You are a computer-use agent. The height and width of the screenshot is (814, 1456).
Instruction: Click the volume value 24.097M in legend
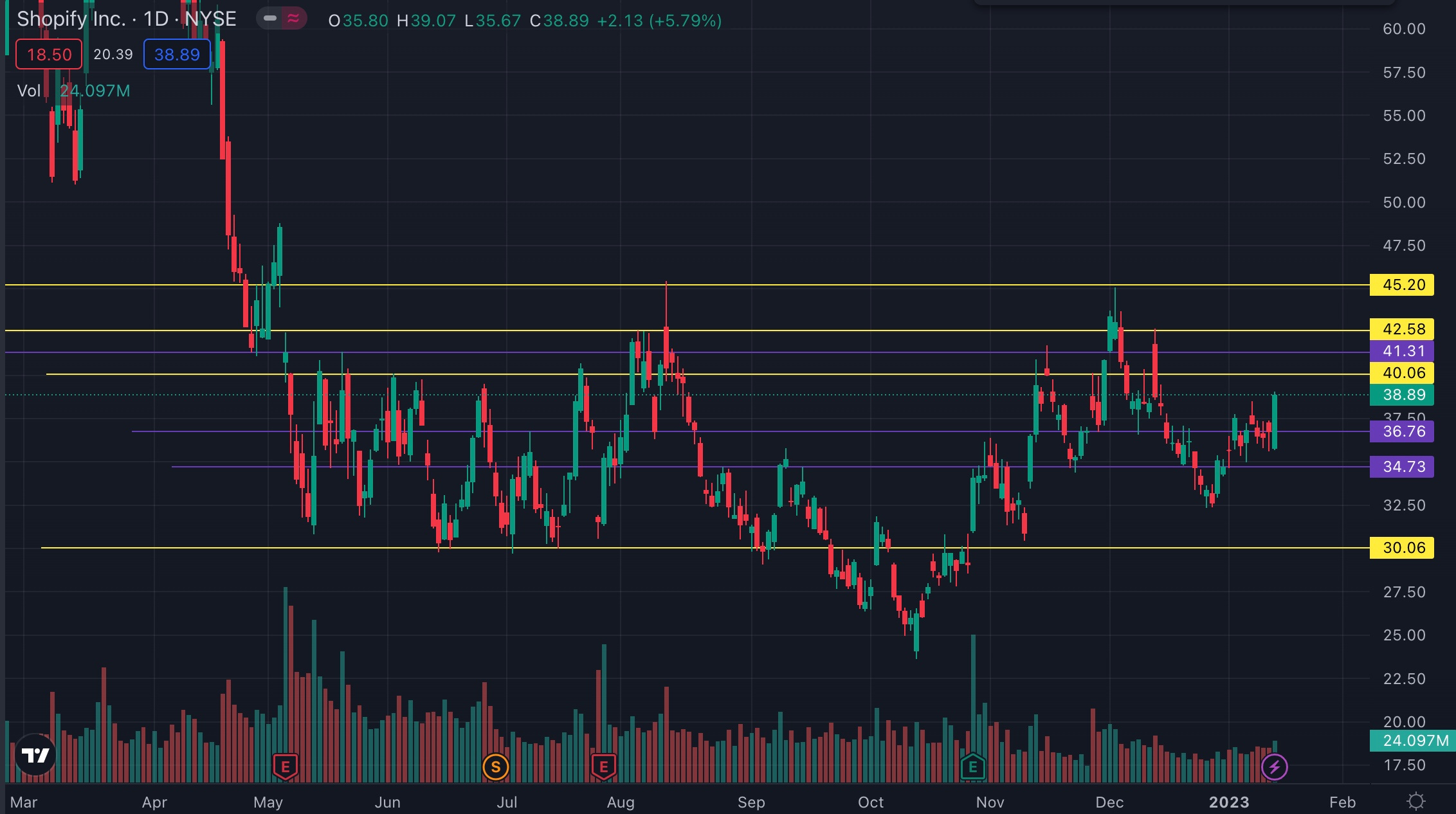click(x=95, y=91)
